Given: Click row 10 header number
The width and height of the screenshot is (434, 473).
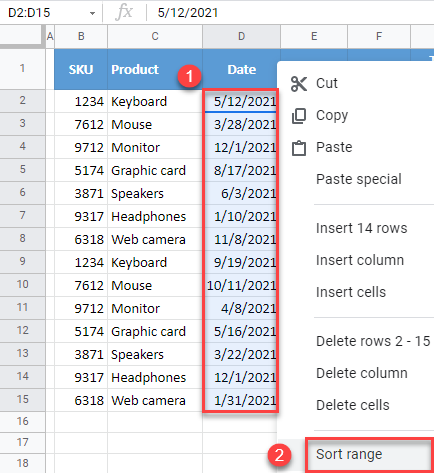Looking at the screenshot, I should 22,284.
